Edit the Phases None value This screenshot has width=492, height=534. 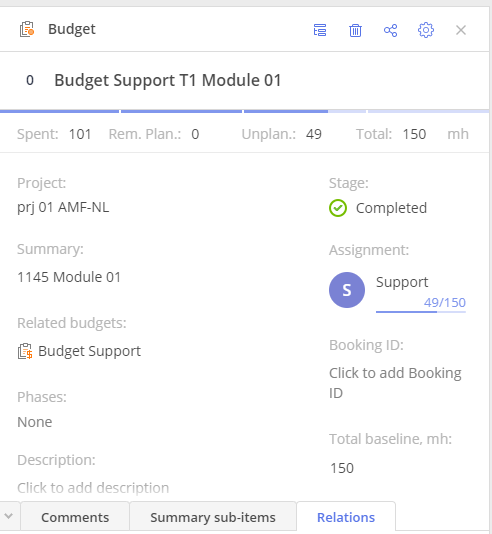(x=35, y=422)
